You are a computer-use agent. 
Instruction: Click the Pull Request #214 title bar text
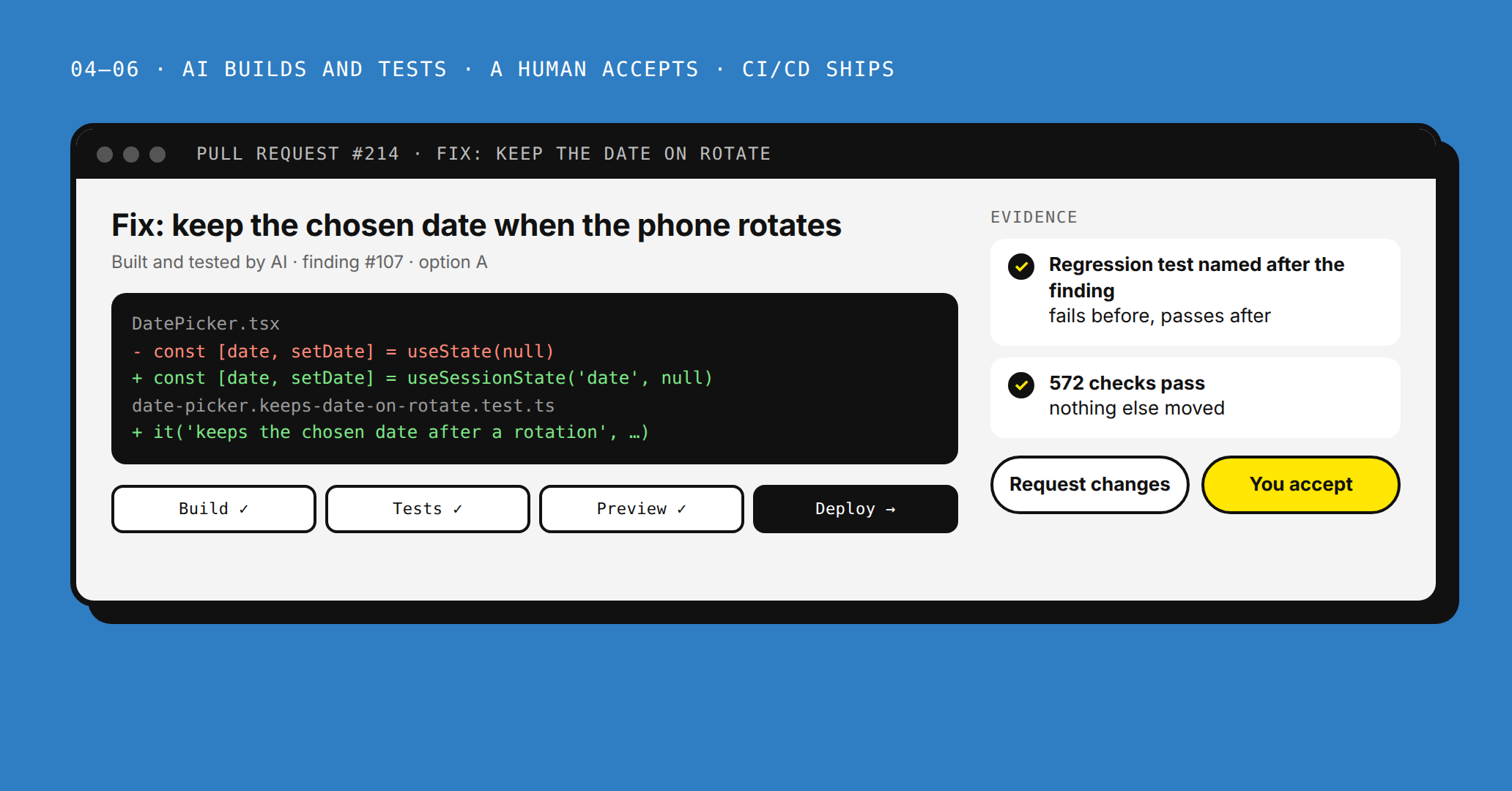tap(483, 154)
